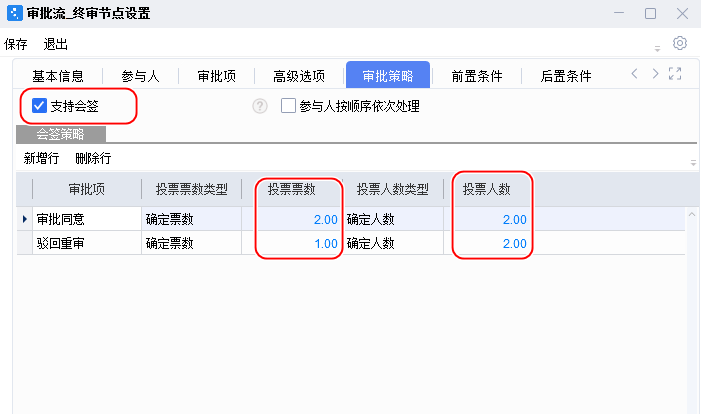
Task: Open the grid toolbar overflow dropdown
Action: pos(692,162)
